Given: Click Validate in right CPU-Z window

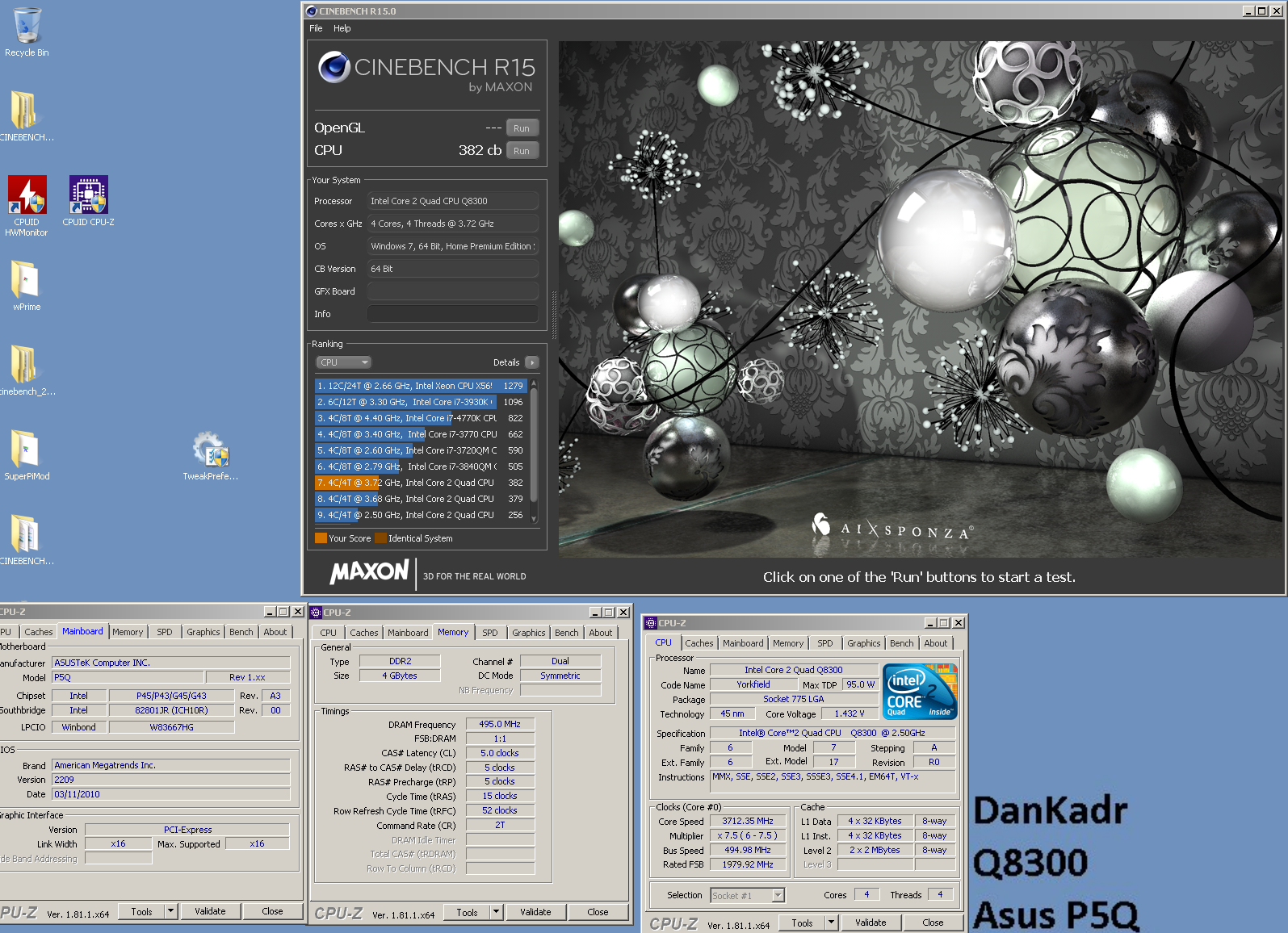Looking at the screenshot, I should (871, 923).
